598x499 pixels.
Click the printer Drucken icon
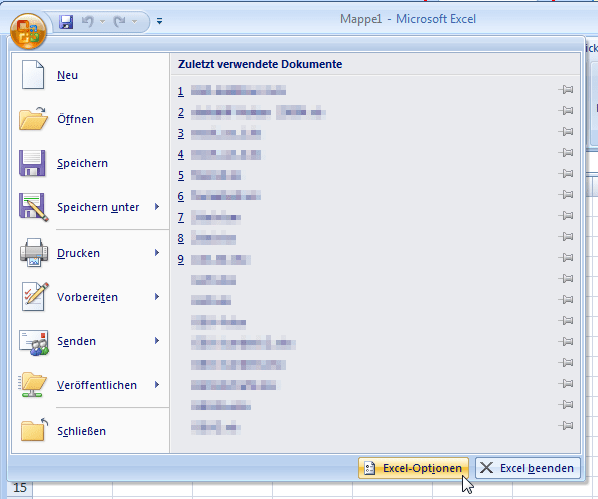tap(34, 253)
